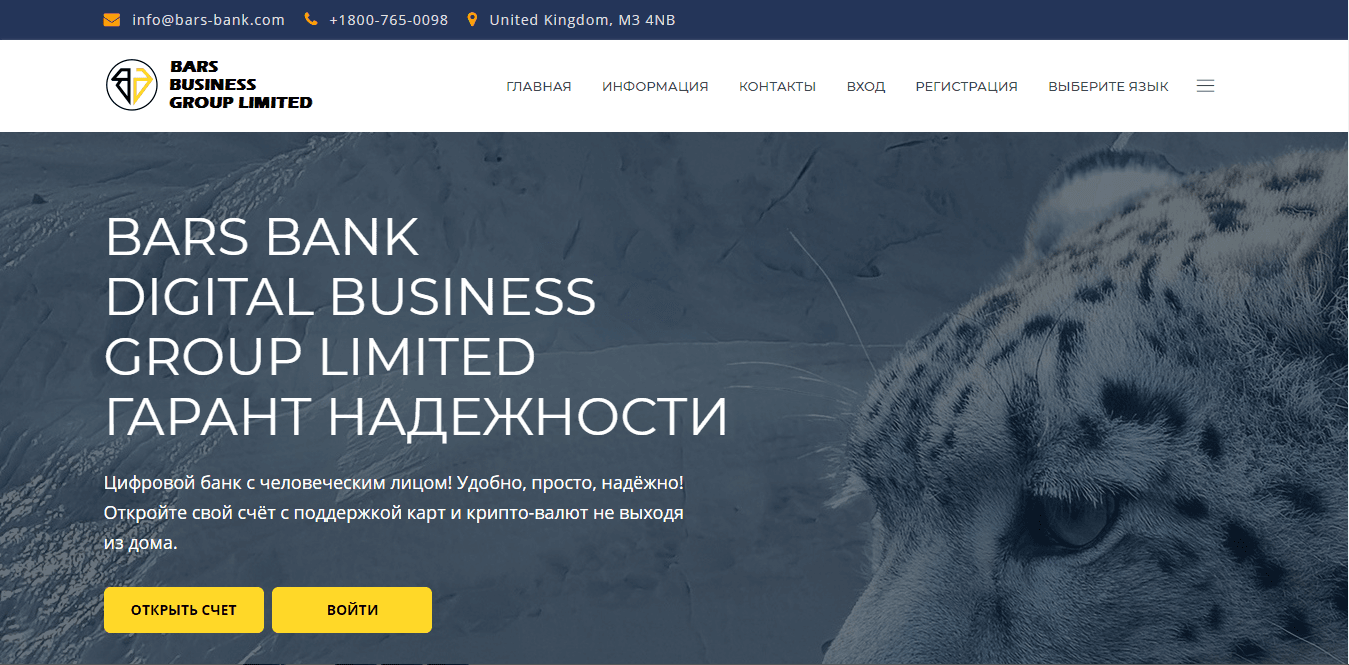Click the envelope email icon
The width and height of the screenshot is (1349, 665).
(x=112, y=20)
